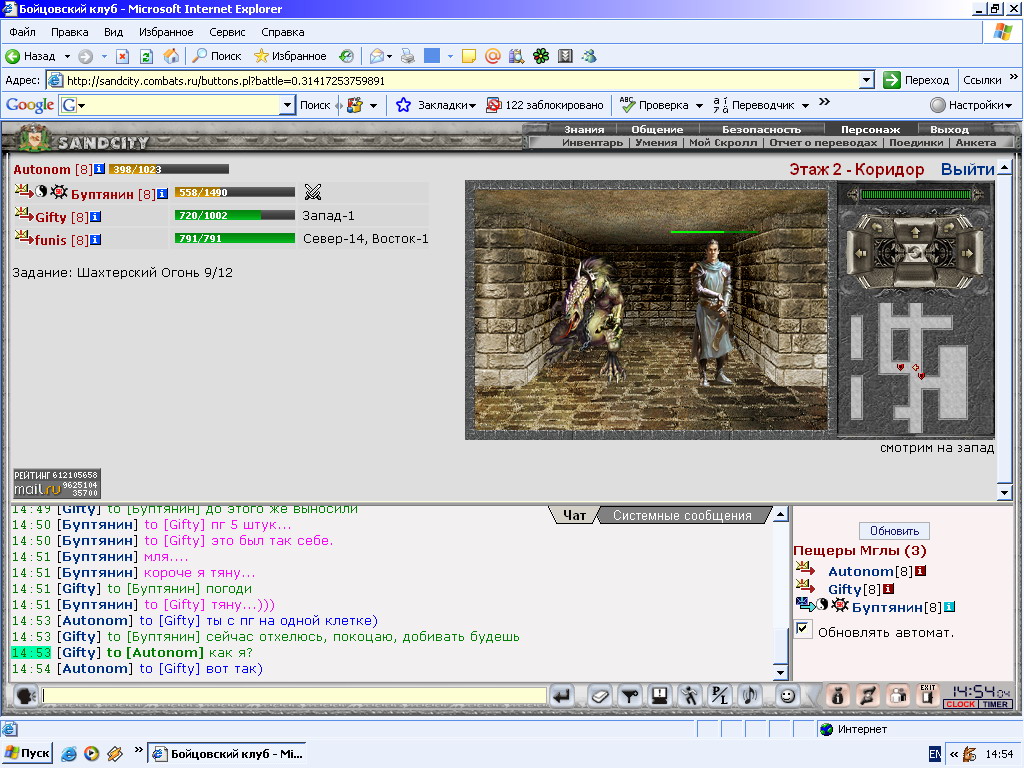Open the Избранное menu
This screenshot has height=768, width=1024.
tap(166, 32)
